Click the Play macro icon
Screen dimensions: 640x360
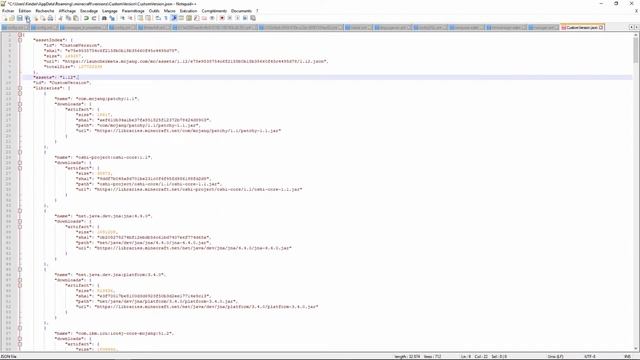(x=238, y=18)
